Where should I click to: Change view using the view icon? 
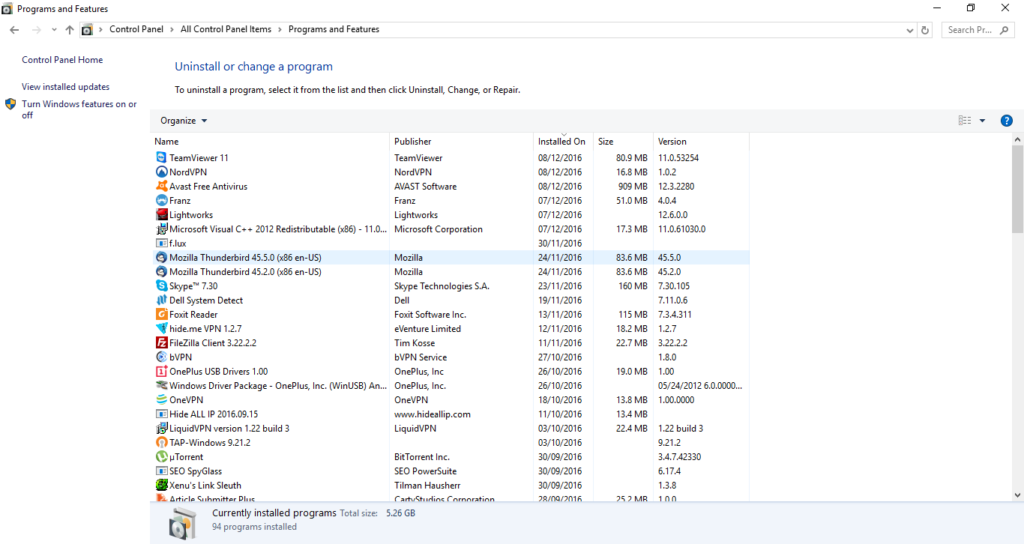click(x=965, y=121)
